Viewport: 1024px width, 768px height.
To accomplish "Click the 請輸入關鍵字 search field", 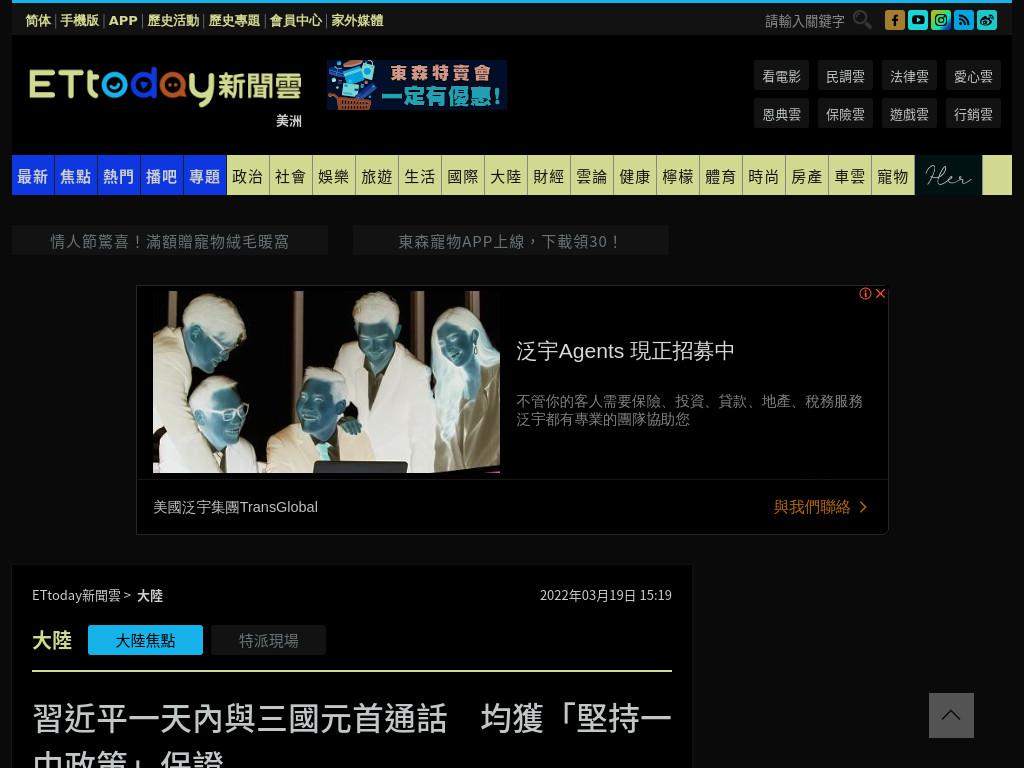I will (x=805, y=22).
